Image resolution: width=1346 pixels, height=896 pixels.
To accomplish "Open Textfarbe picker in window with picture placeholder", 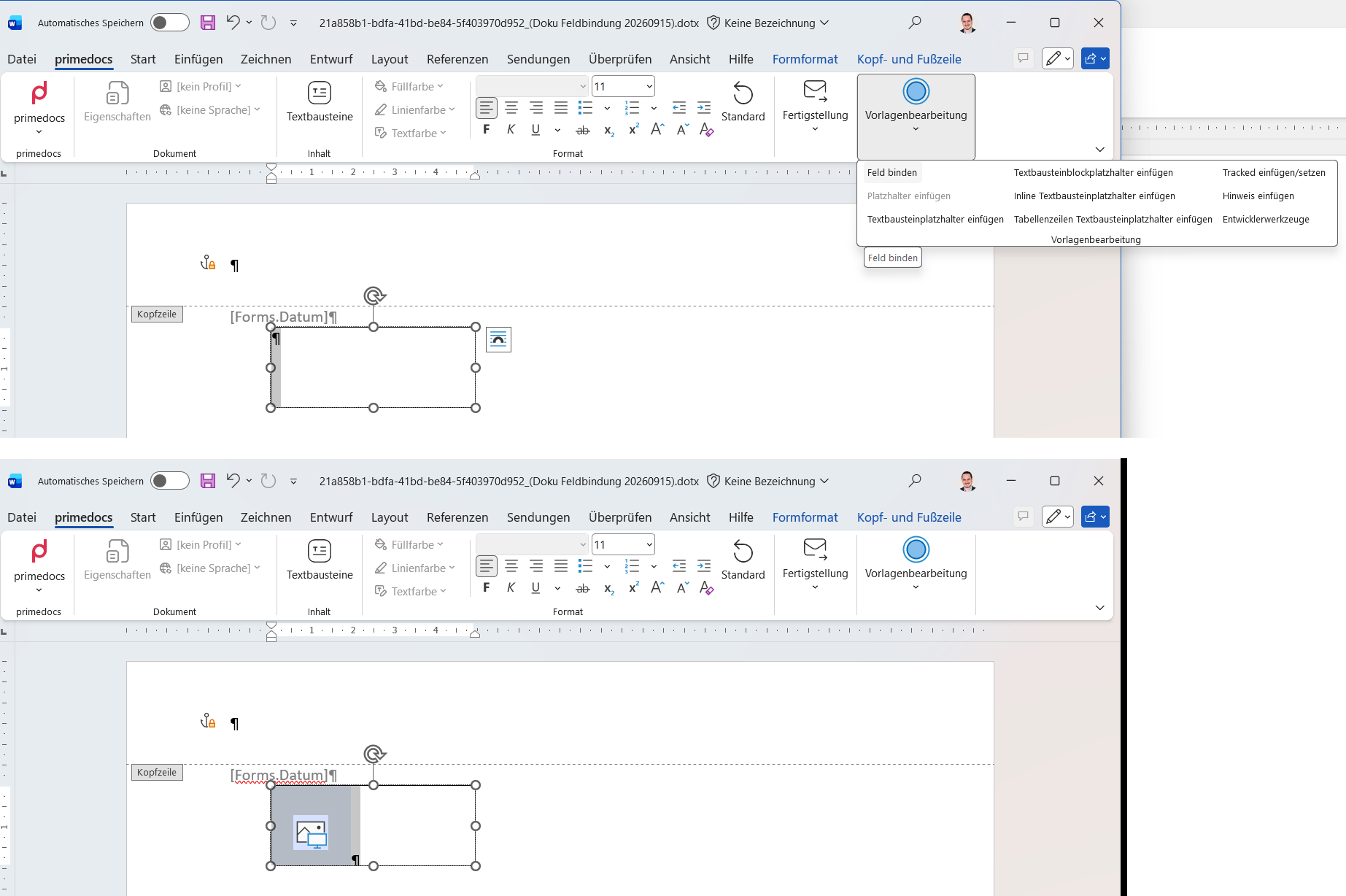I will [411, 592].
